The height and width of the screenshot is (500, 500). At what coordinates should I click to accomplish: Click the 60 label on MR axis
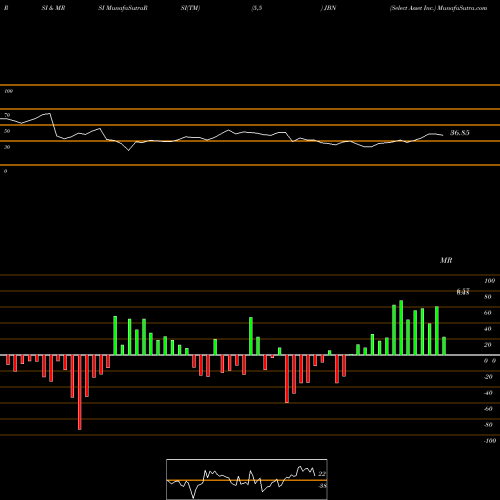pyautogui.click(x=488, y=313)
